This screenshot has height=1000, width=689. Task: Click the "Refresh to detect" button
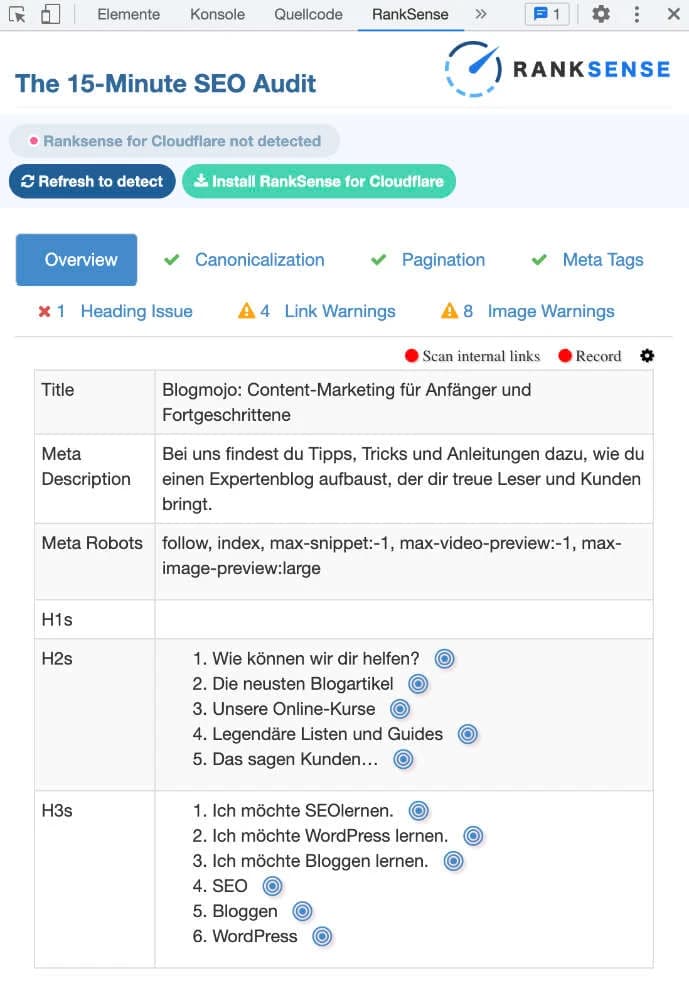92,181
